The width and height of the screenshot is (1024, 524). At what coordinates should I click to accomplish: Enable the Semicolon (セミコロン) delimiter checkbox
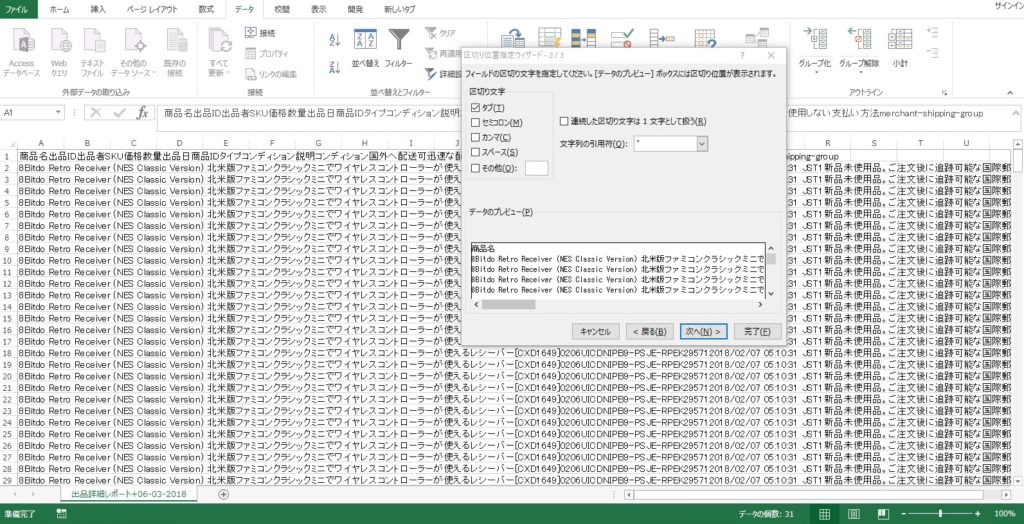[x=475, y=123]
